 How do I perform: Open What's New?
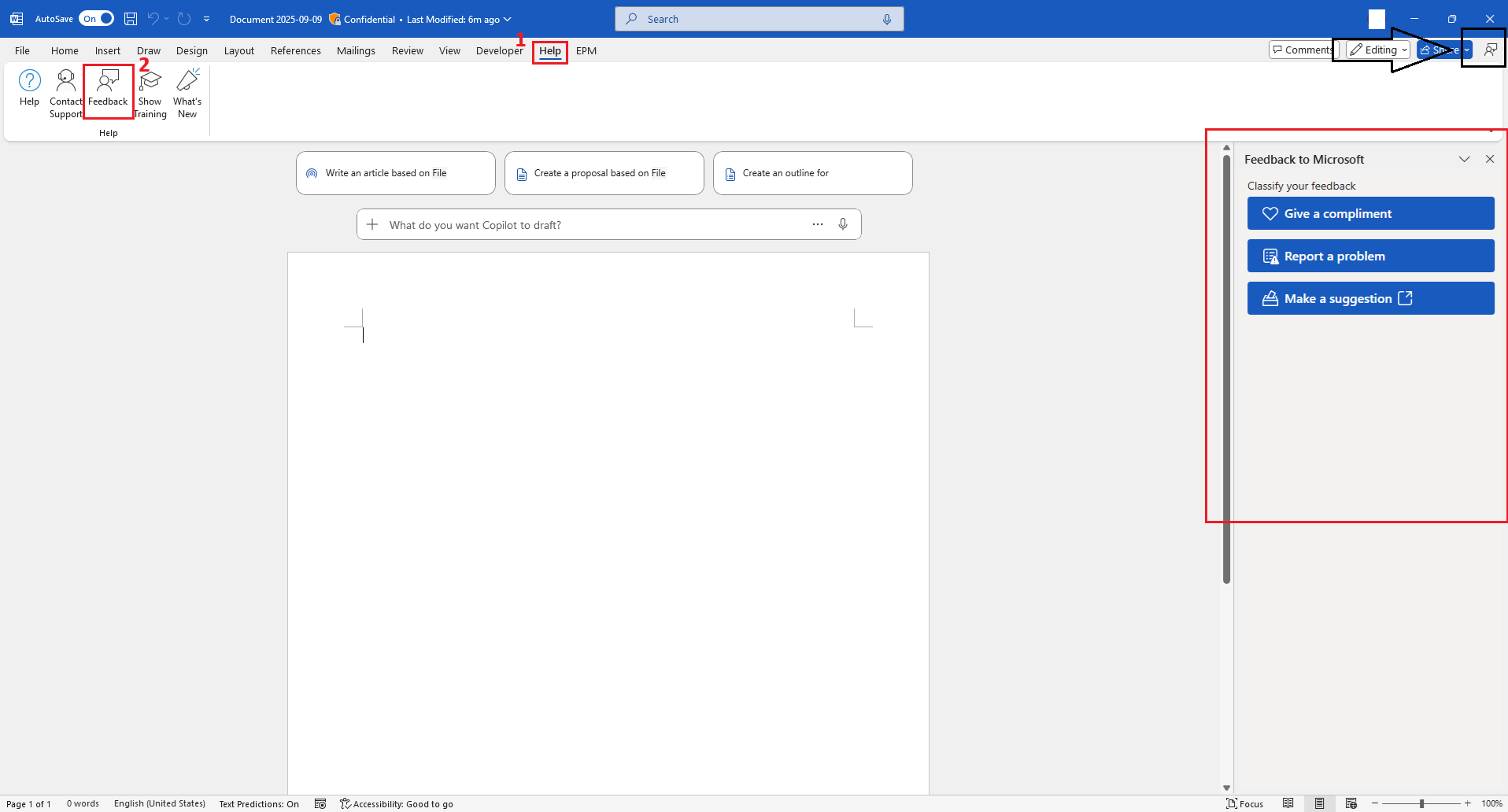(187, 94)
